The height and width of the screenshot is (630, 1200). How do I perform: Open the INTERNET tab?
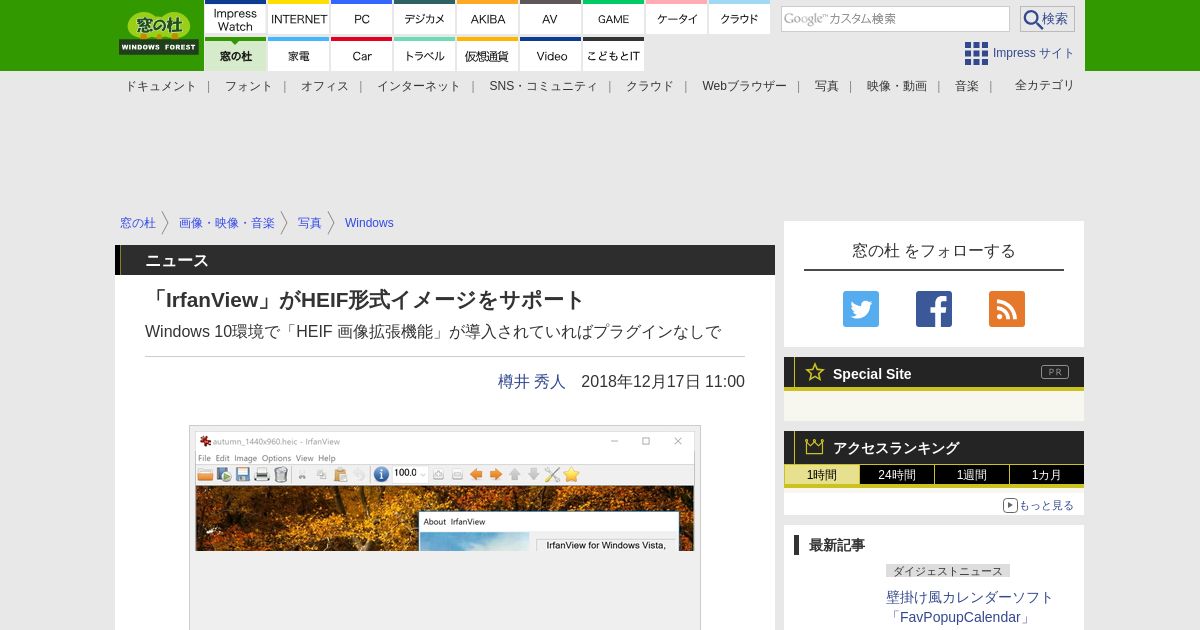(x=299, y=19)
